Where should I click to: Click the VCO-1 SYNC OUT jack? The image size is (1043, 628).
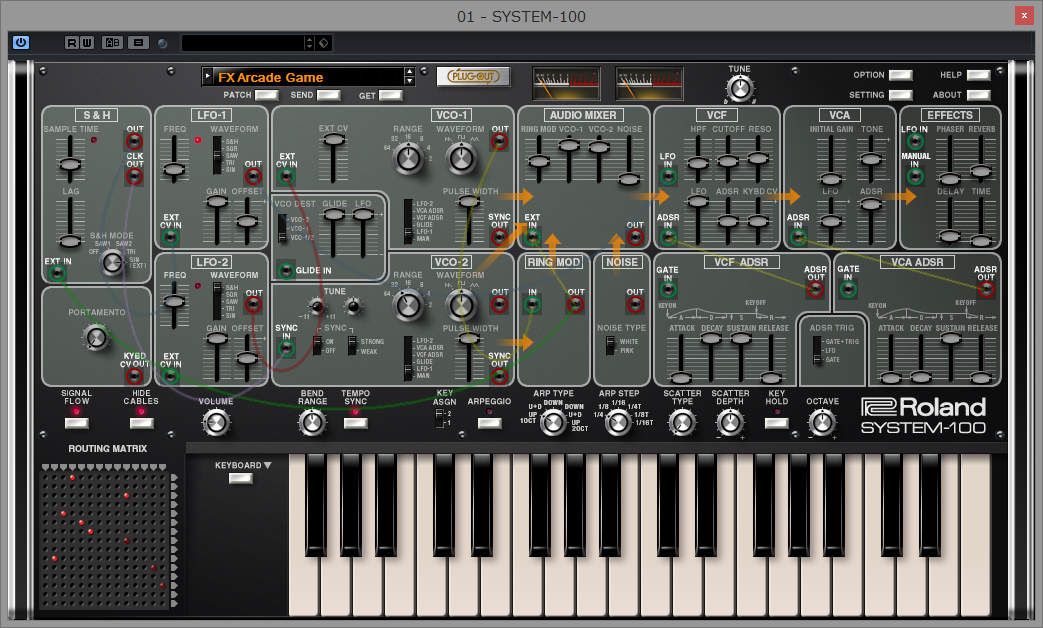point(500,237)
